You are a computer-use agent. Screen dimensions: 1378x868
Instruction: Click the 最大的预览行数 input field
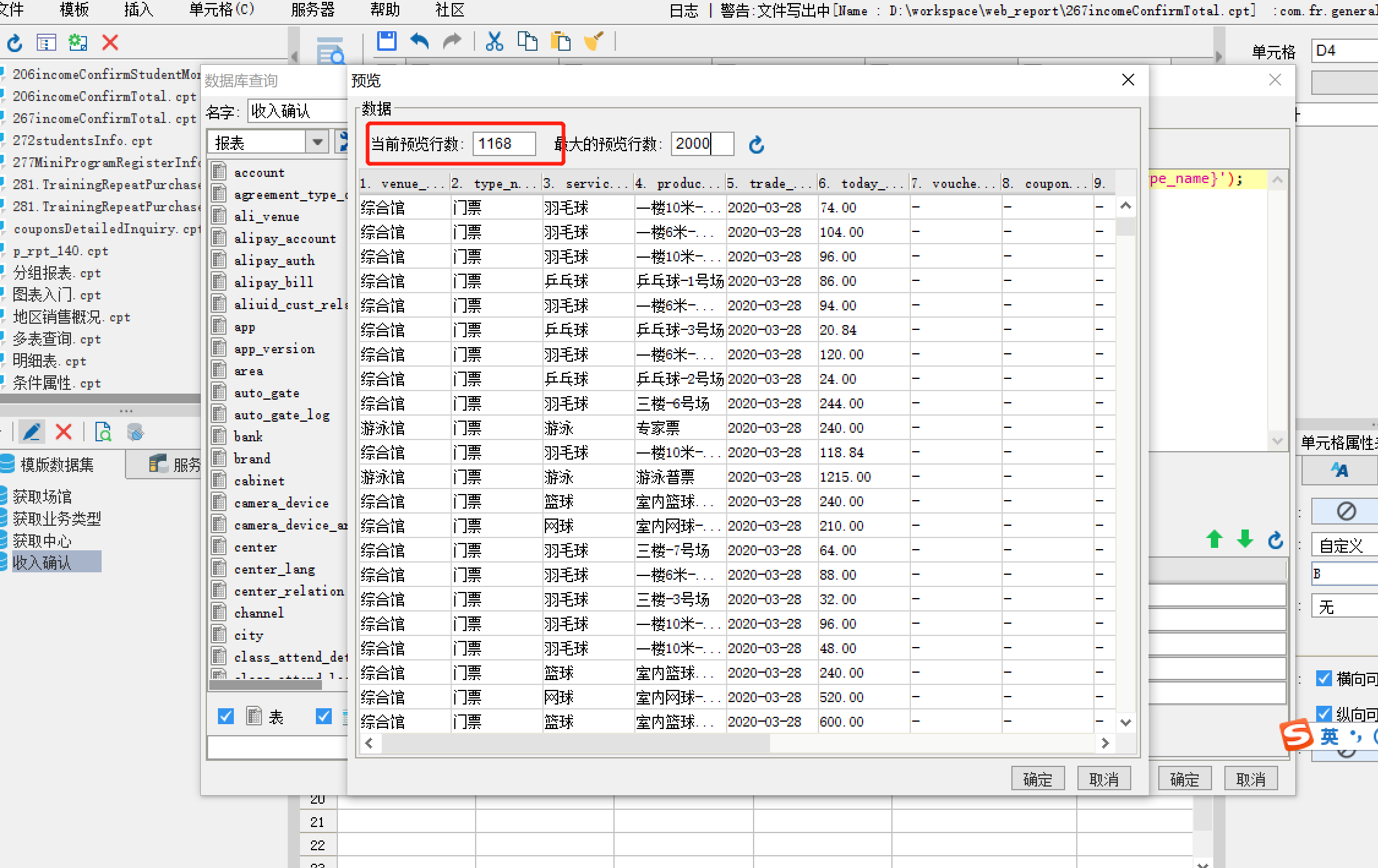click(702, 144)
